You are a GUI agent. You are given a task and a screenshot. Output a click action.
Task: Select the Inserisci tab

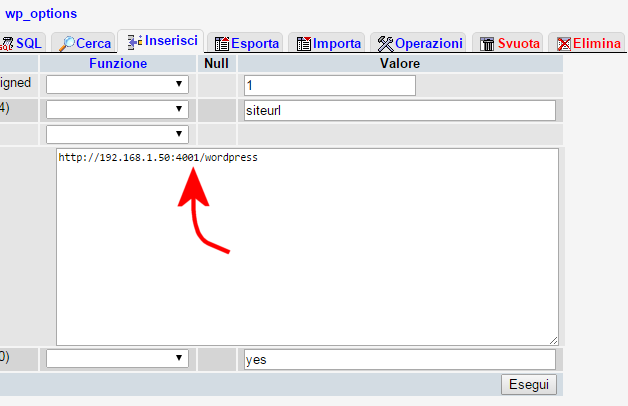161,41
